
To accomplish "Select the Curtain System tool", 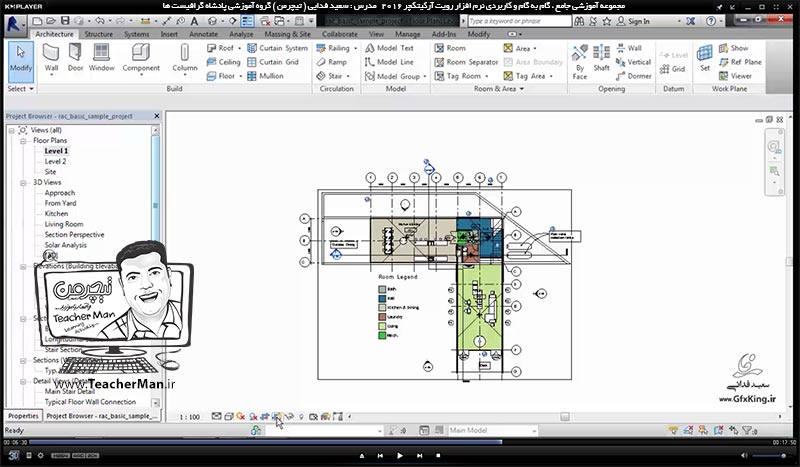I will tap(278, 48).
